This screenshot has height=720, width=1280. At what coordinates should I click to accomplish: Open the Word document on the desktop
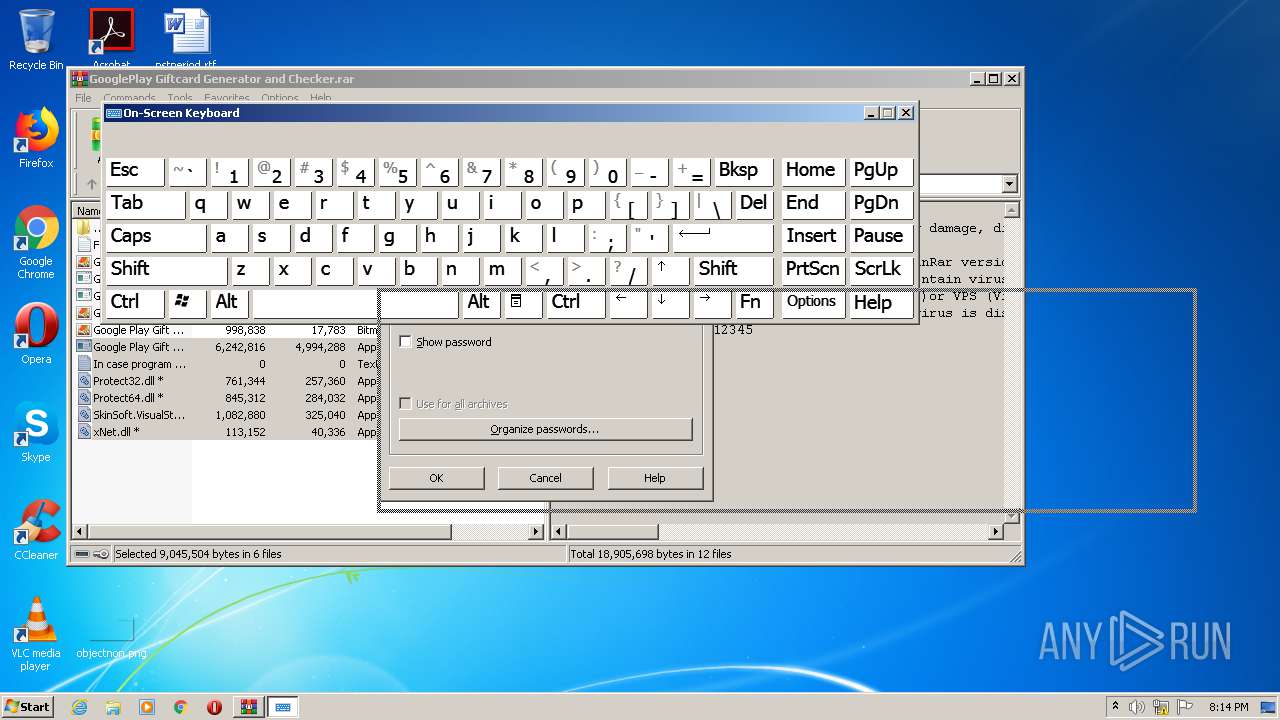[x=186, y=37]
